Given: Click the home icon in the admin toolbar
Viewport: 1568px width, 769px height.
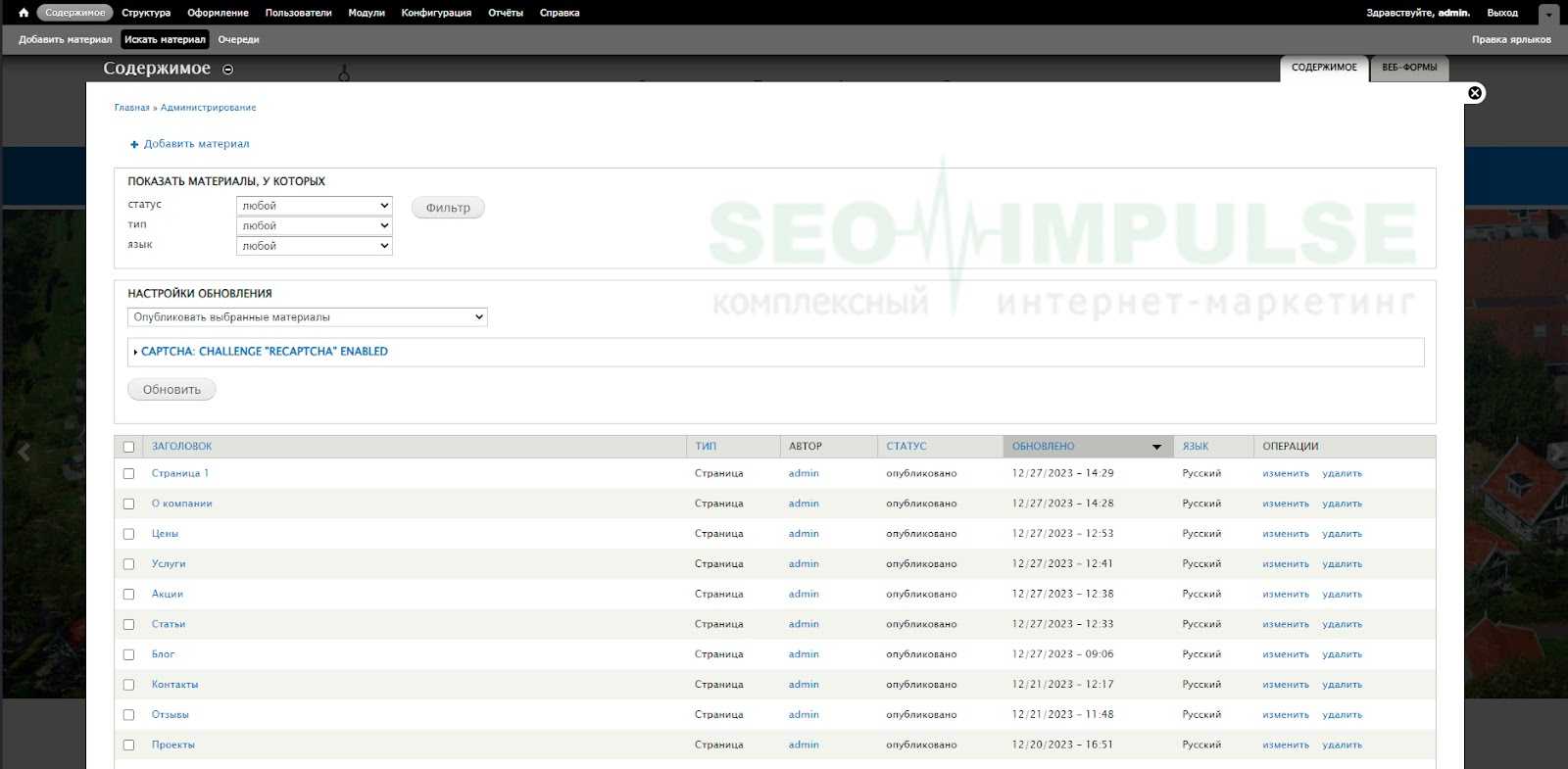Looking at the screenshot, I should pyautogui.click(x=24, y=13).
